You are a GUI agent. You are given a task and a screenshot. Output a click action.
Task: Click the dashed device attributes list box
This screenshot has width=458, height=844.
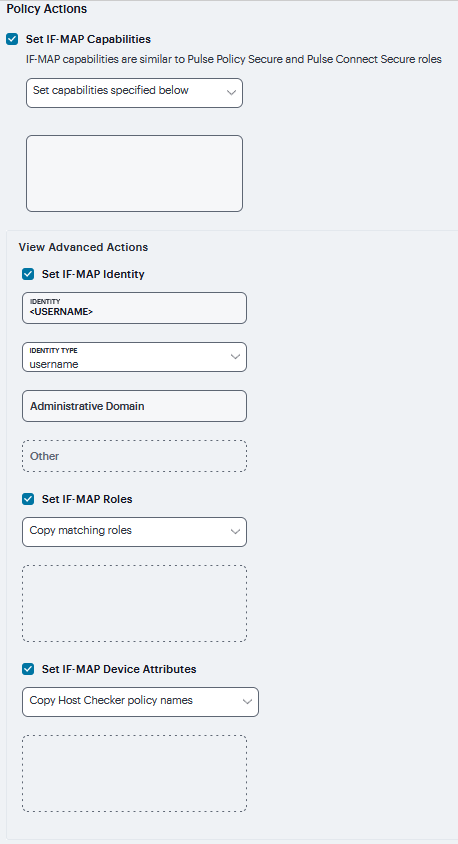coord(135,773)
